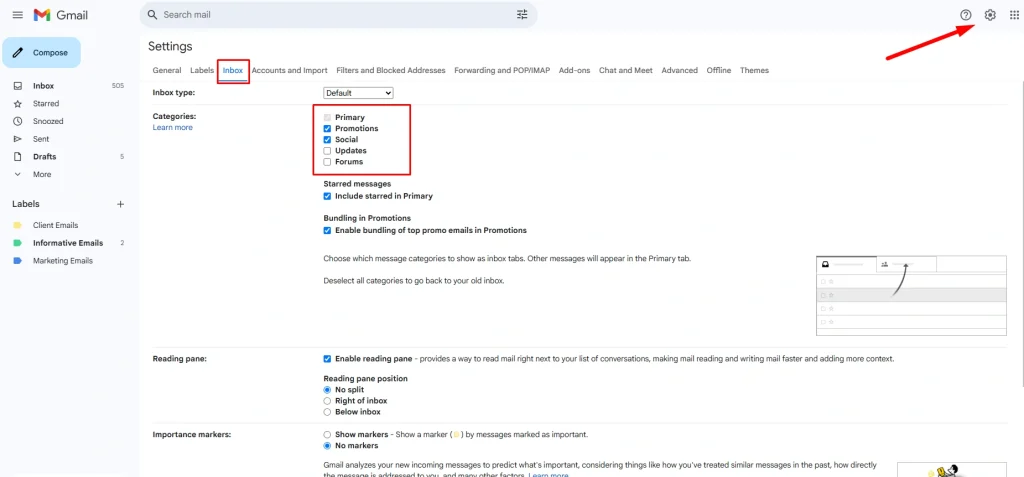
Task: Toggle Include starred in Primary
Action: (327, 196)
